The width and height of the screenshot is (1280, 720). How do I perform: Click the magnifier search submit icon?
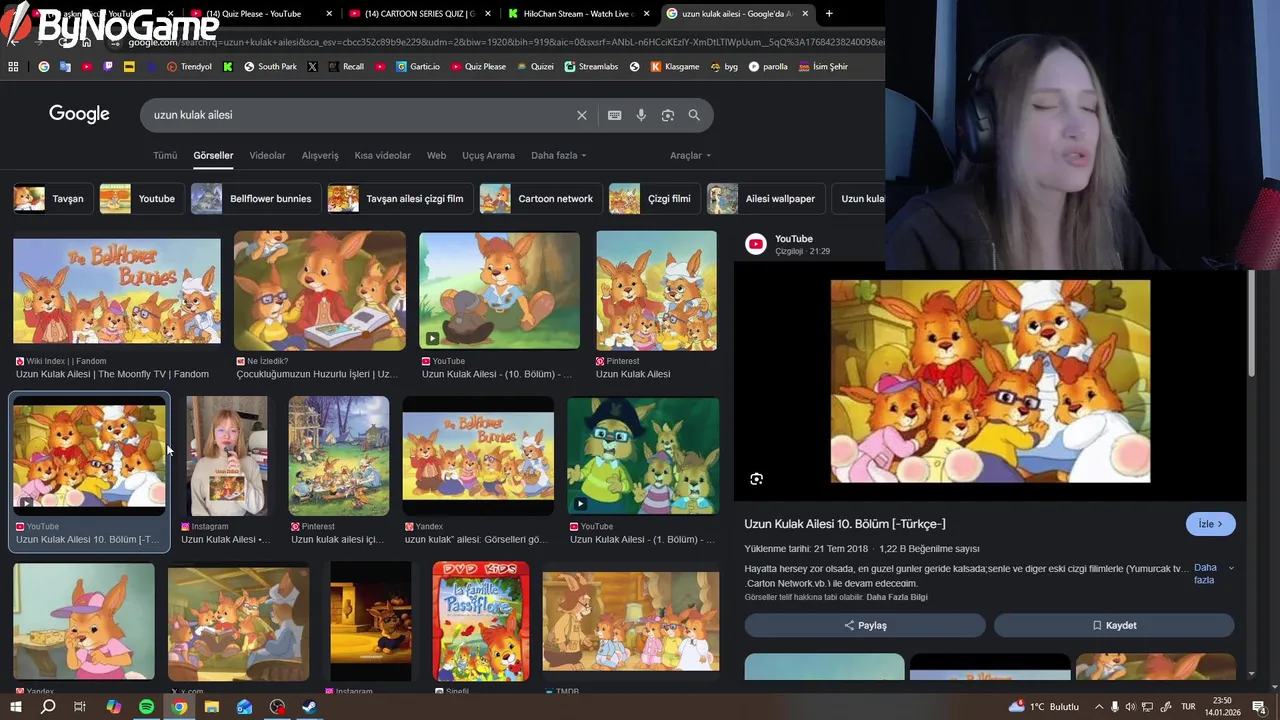point(694,115)
